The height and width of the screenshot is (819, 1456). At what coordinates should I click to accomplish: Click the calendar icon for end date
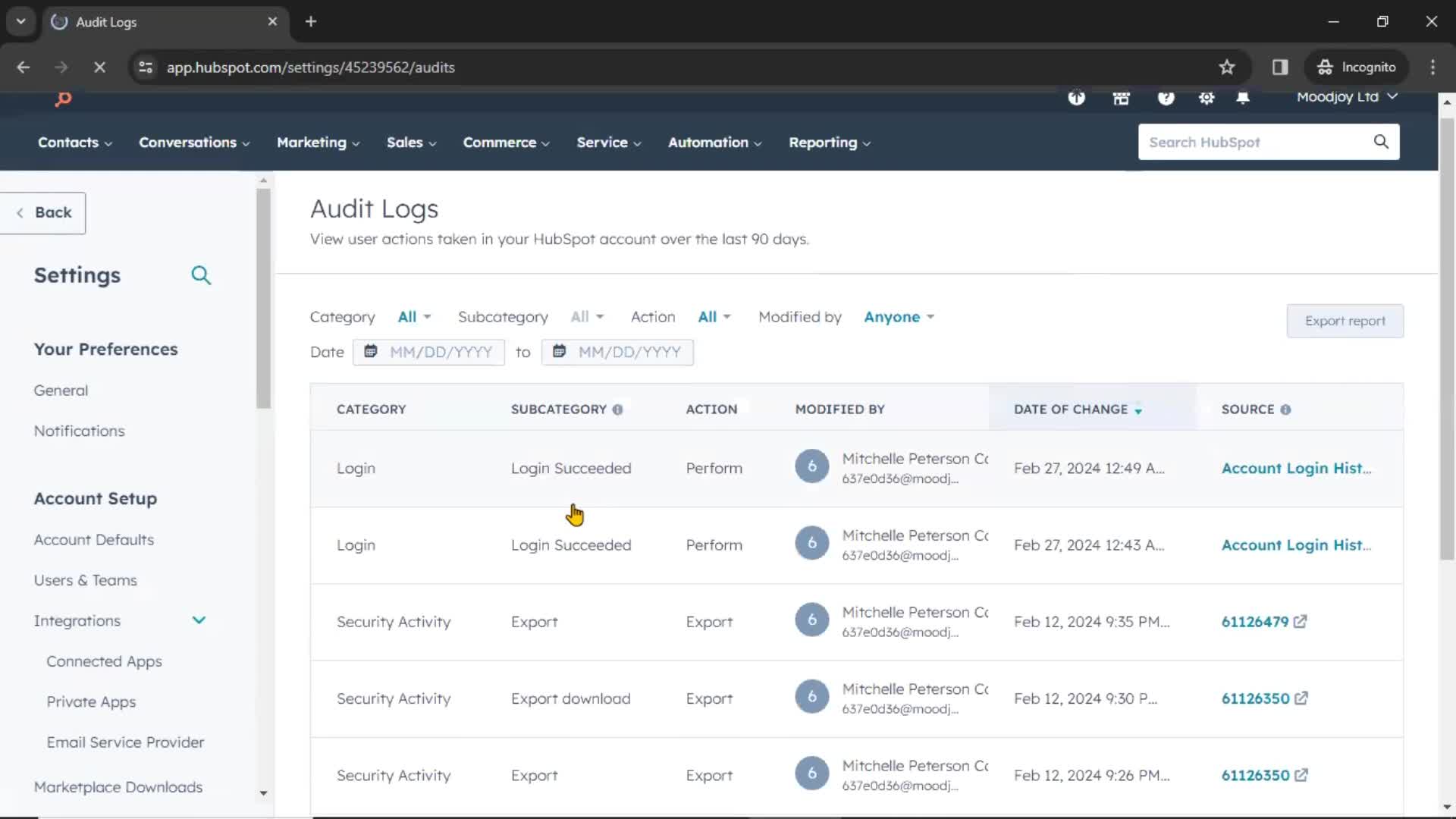pyautogui.click(x=559, y=351)
